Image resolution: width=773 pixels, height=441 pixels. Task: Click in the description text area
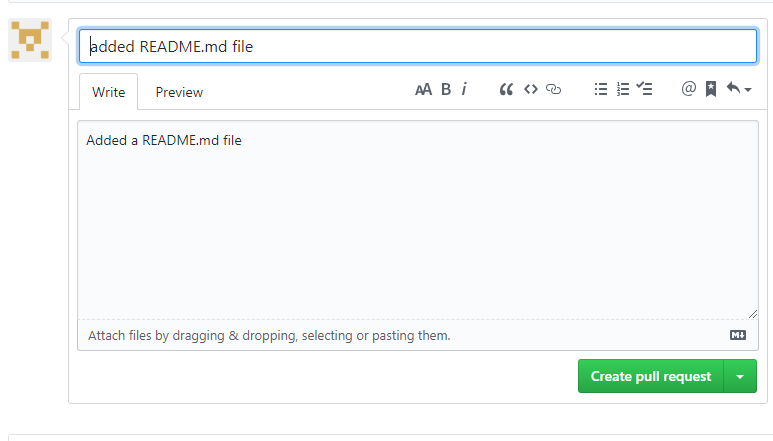tap(418, 220)
